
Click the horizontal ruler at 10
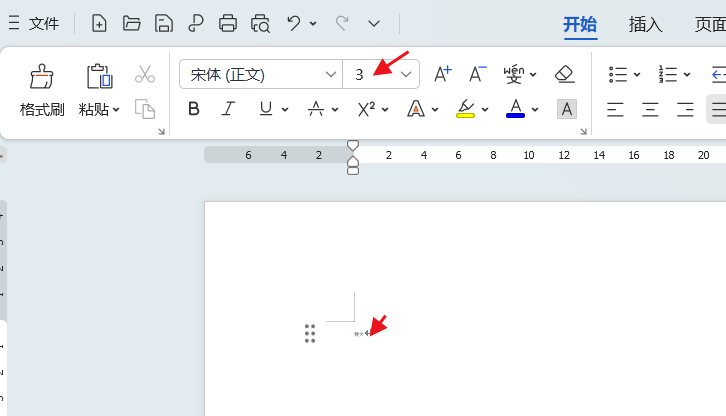click(x=529, y=155)
